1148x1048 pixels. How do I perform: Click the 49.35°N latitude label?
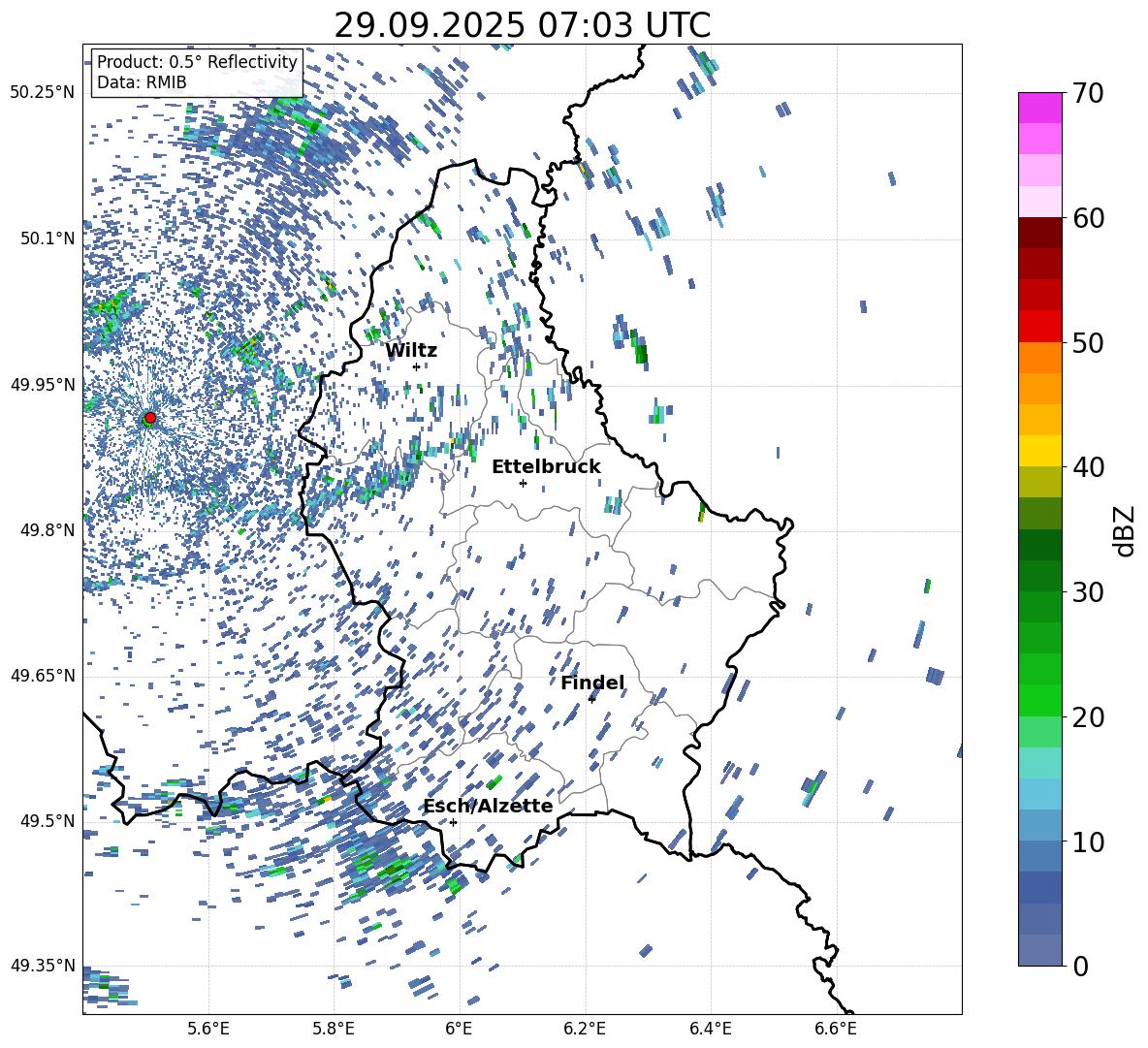pos(43,966)
